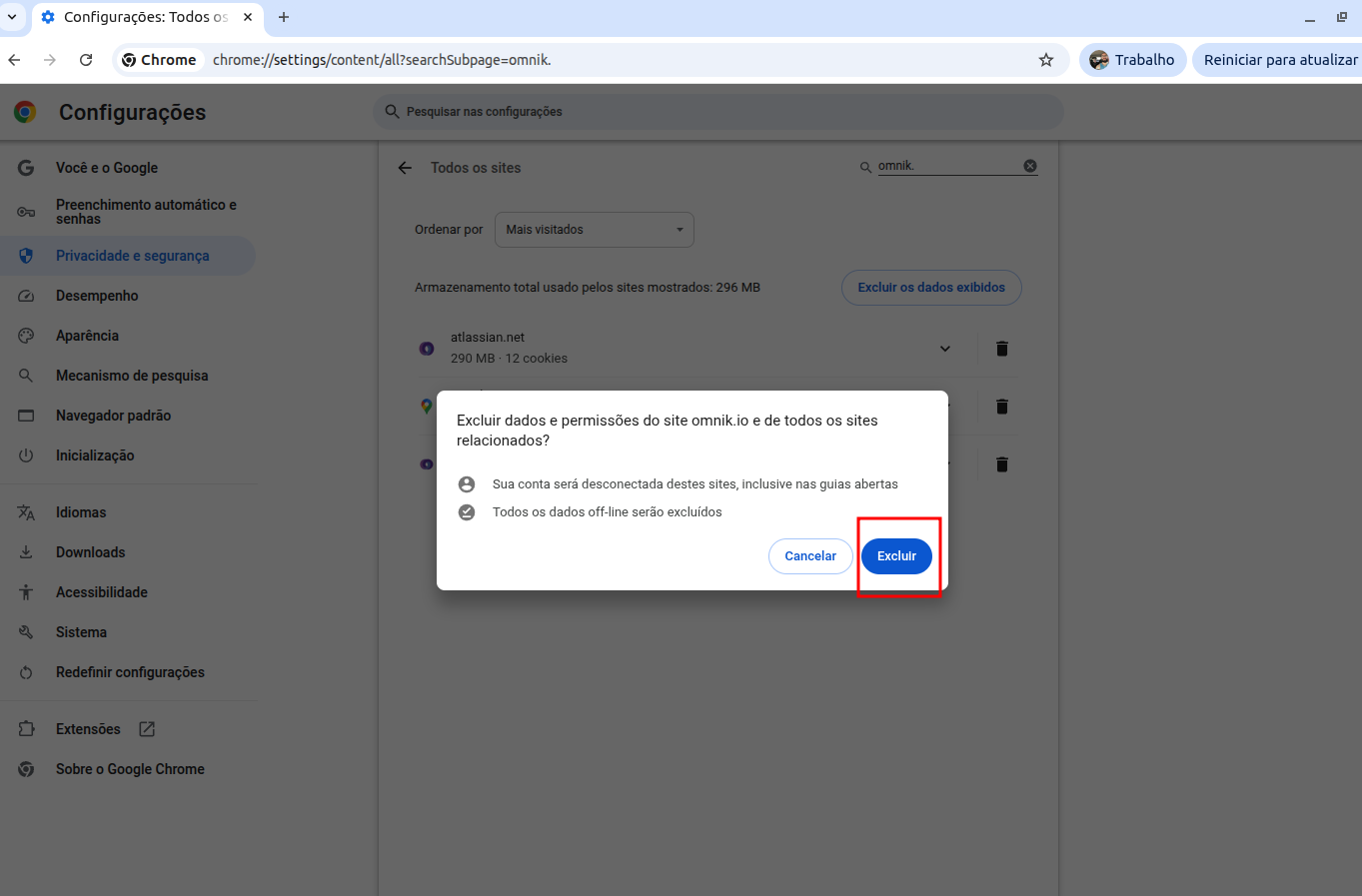Open Downloads settings section
The height and width of the screenshot is (896, 1362).
(90, 552)
